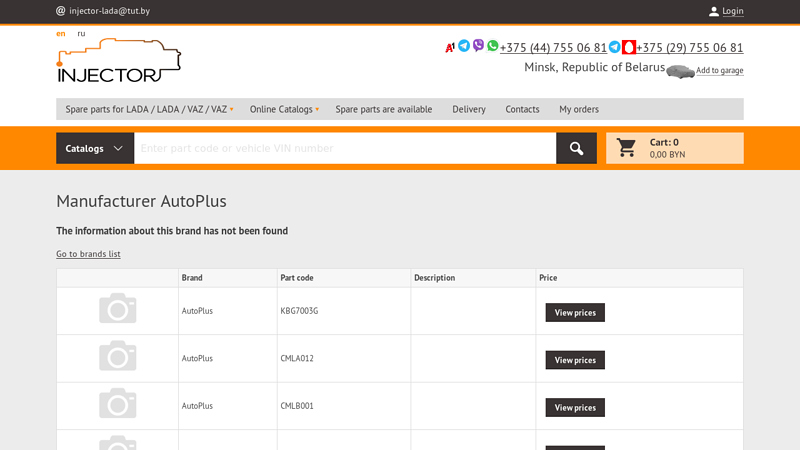
Task: Open My orders
Action: click(x=579, y=109)
